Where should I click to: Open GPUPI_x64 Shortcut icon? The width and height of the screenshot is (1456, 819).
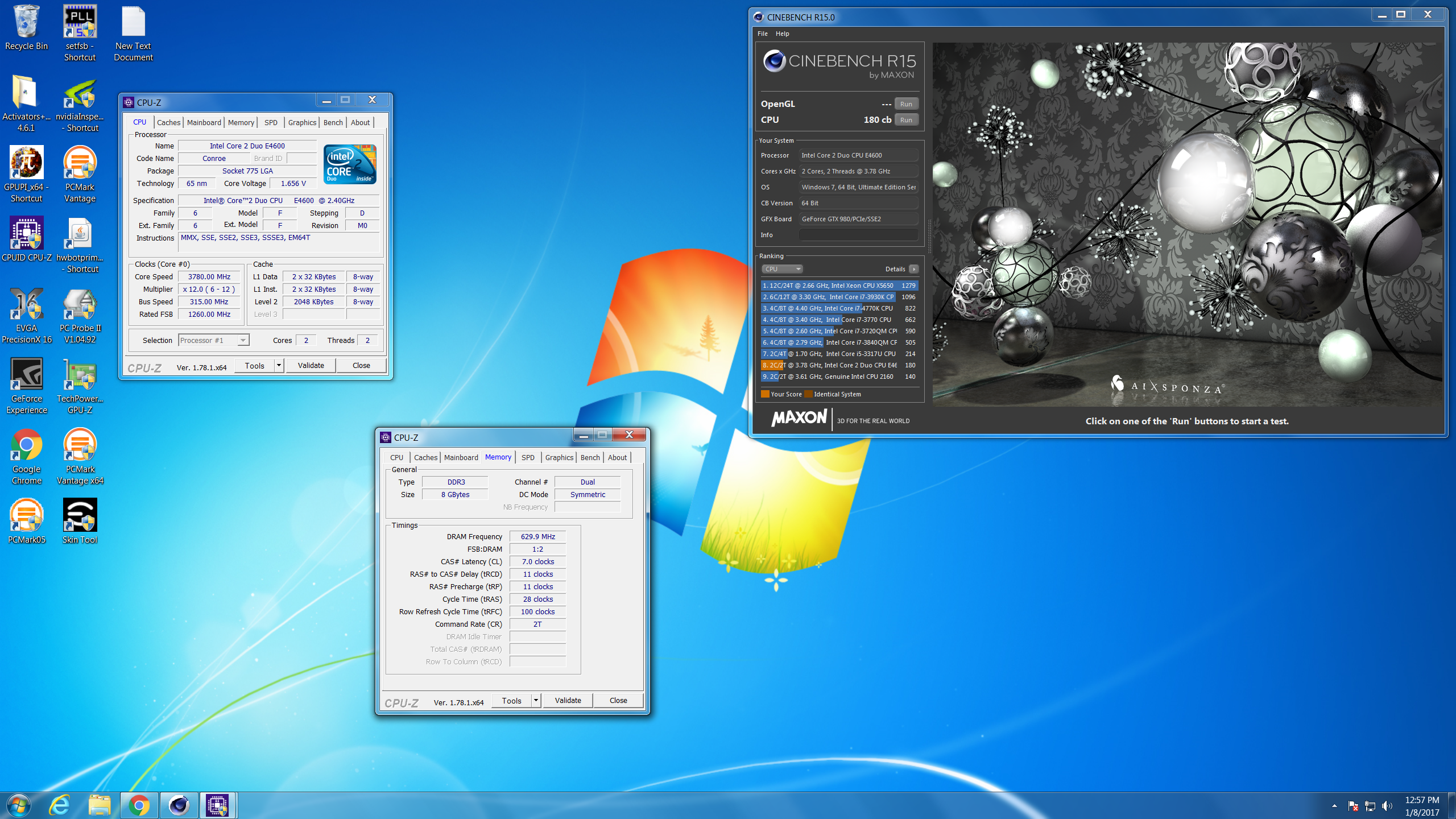click(26, 174)
